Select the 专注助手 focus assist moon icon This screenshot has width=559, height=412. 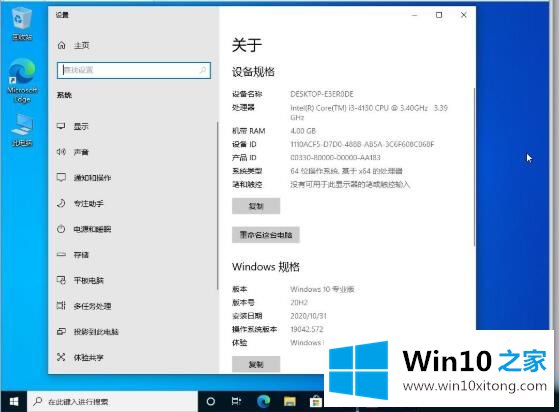pyautogui.click(x=61, y=203)
